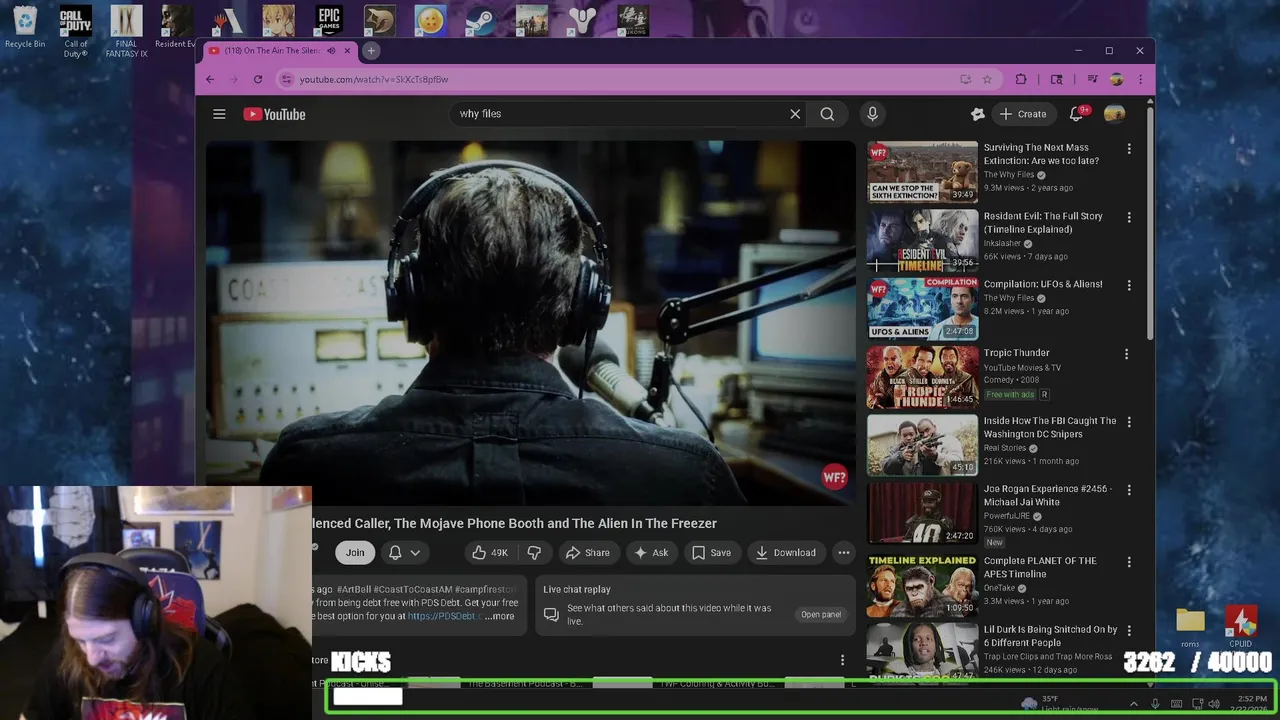Screen dimensions: 1280x720
Task: Open 'Joe Rogan Experience #2456' title link
Action: pyautogui.click(x=1047, y=495)
